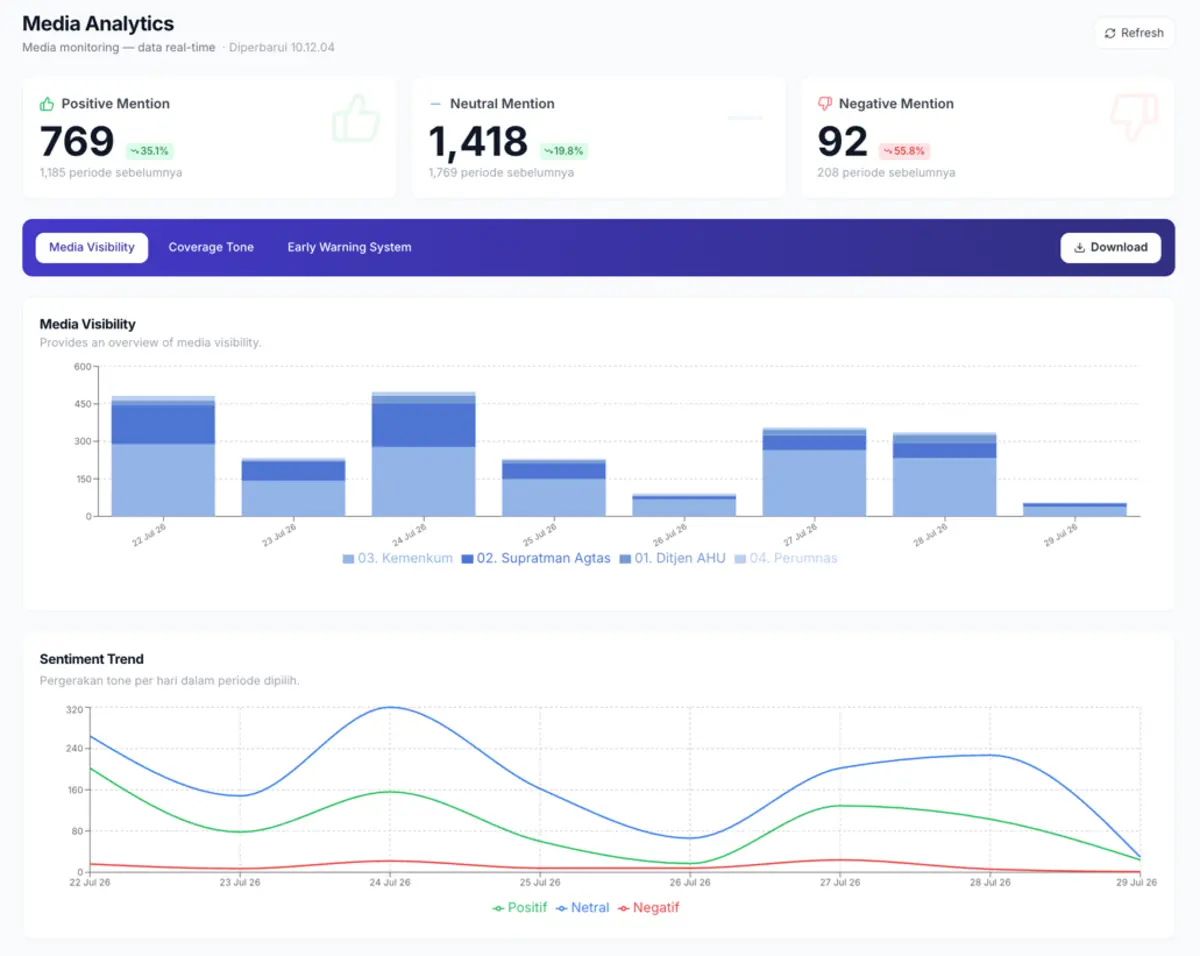Click the large faded thumbs-down card icon
The height and width of the screenshot is (956, 1200).
click(1134, 119)
